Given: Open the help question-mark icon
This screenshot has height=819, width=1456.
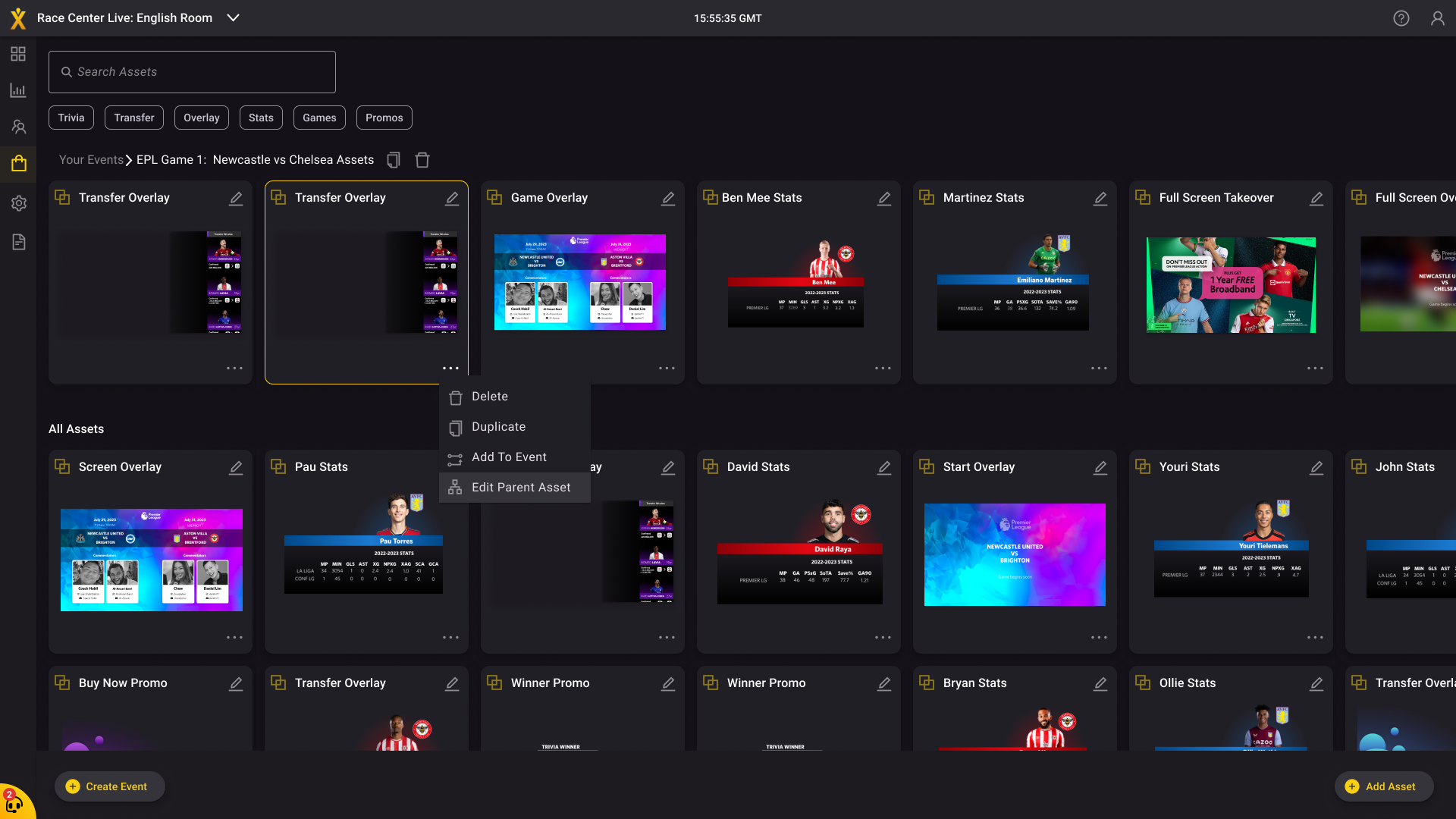Looking at the screenshot, I should [x=1401, y=17].
